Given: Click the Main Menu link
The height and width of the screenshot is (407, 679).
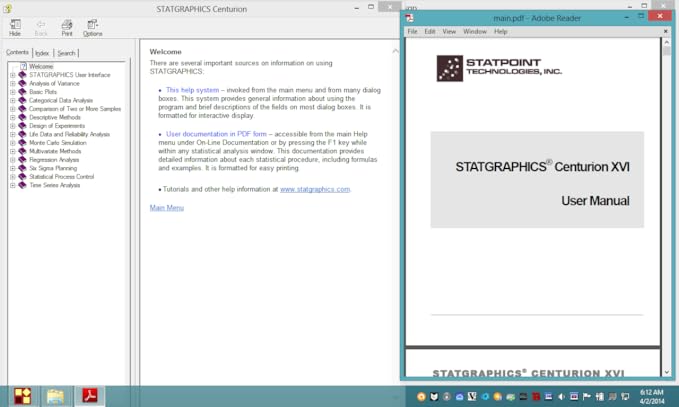Looking at the screenshot, I should pos(167,208).
